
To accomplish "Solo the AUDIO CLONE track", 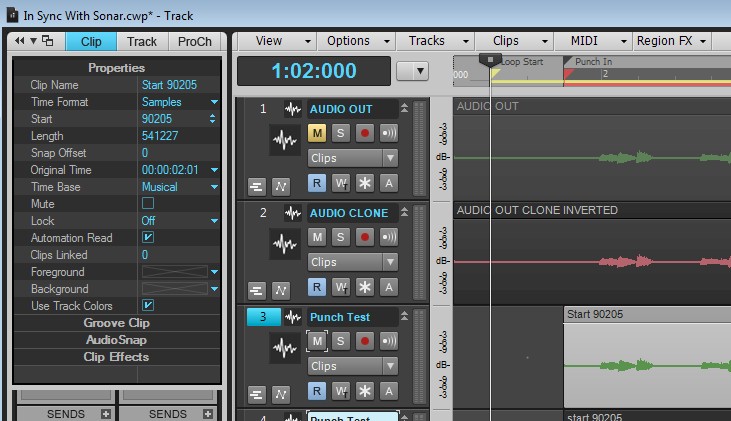I will pyautogui.click(x=341, y=237).
